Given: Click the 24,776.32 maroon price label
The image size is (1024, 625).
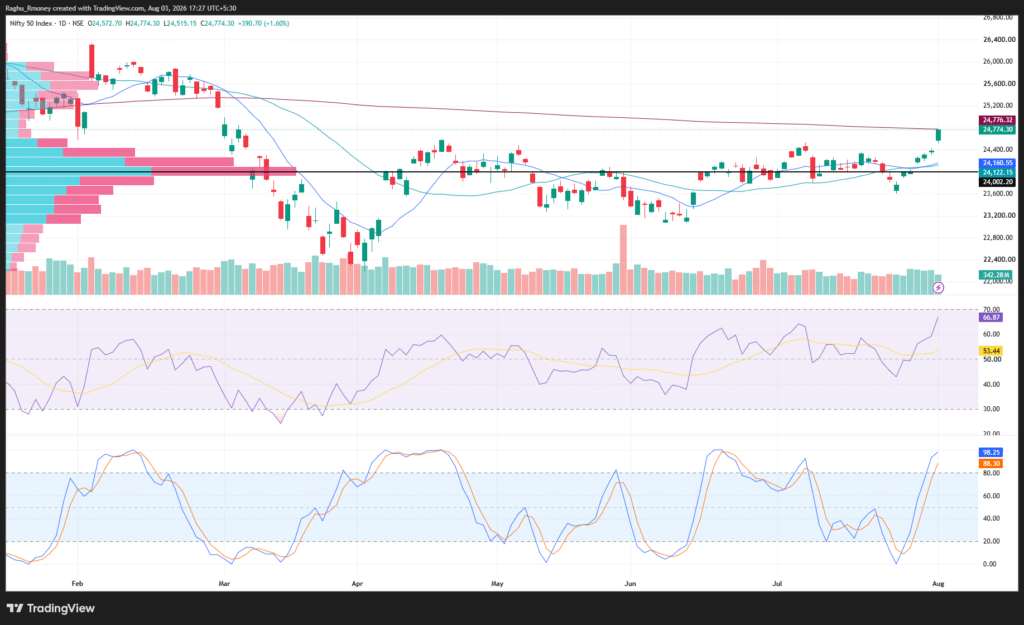Looking at the screenshot, I should tap(997, 120).
